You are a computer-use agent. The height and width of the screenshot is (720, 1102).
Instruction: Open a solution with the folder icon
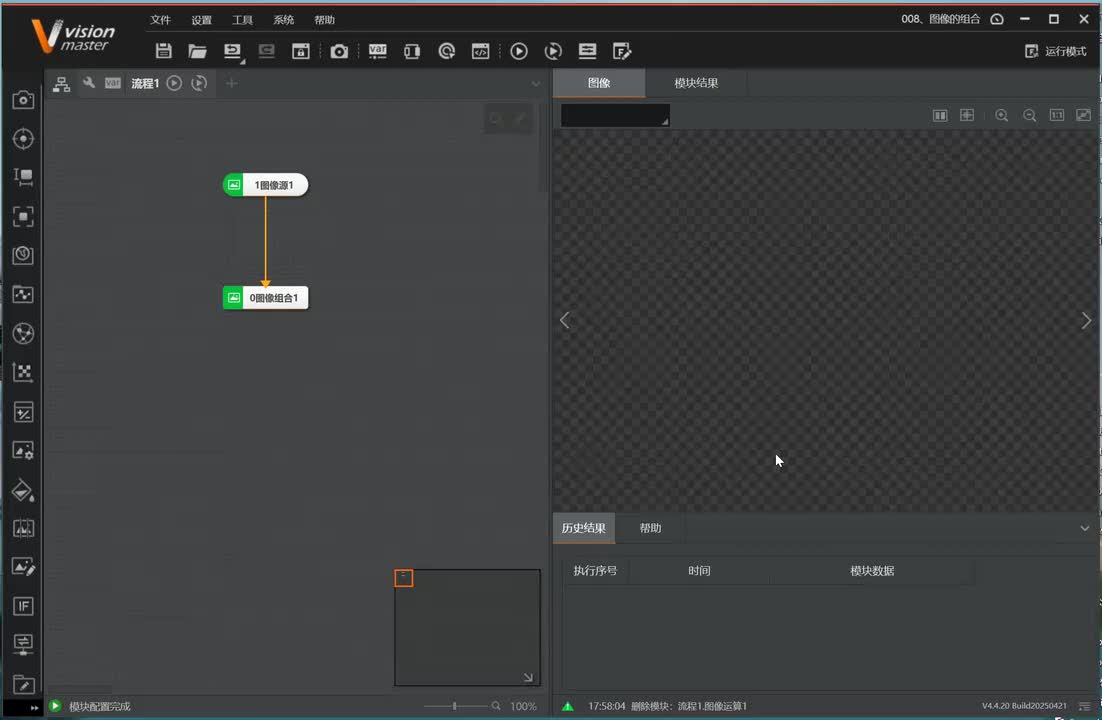click(x=197, y=51)
